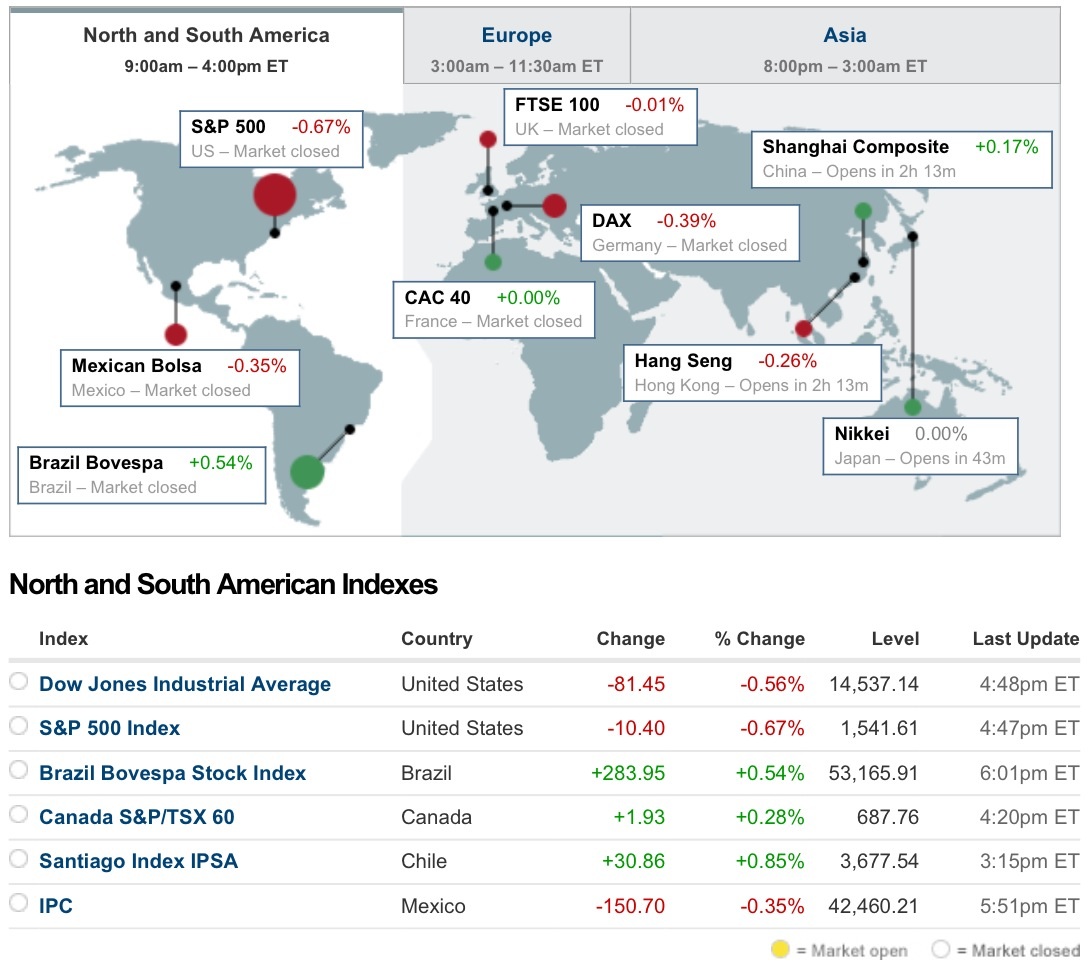The height and width of the screenshot is (966, 1090).
Task: Click the Last Update column header
Action: coord(1026,639)
